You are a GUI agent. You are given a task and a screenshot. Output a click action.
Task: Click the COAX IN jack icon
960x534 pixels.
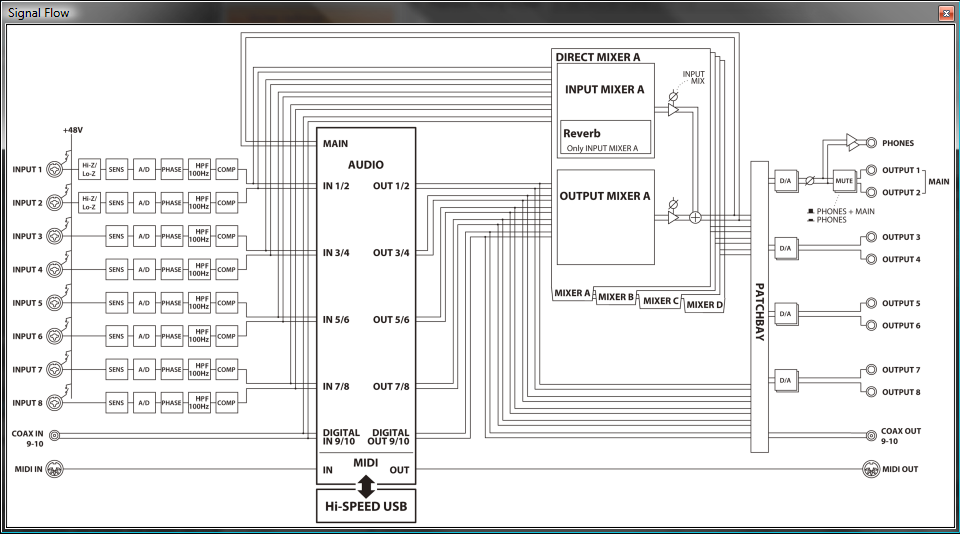(x=54, y=435)
